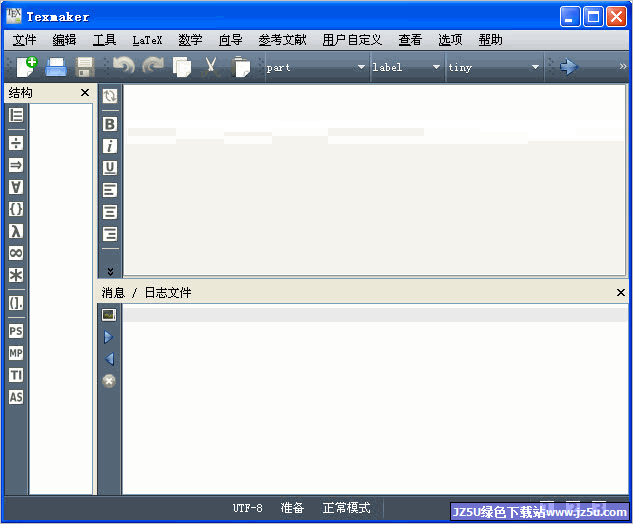Click the 正常模式 status entry
The height and width of the screenshot is (524, 633).
coord(346,508)
